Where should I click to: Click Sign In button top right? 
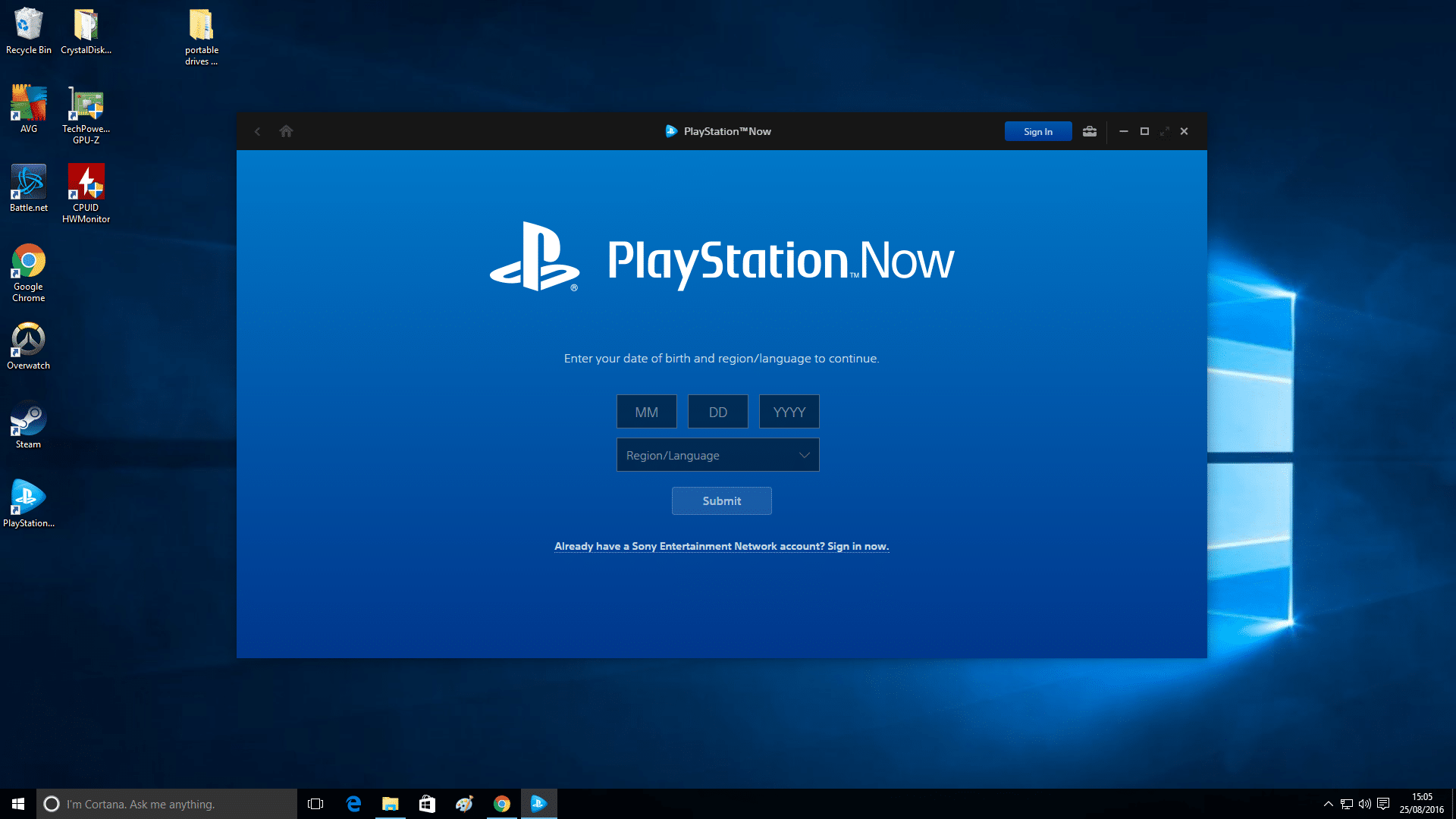[x=1037, y=131]
